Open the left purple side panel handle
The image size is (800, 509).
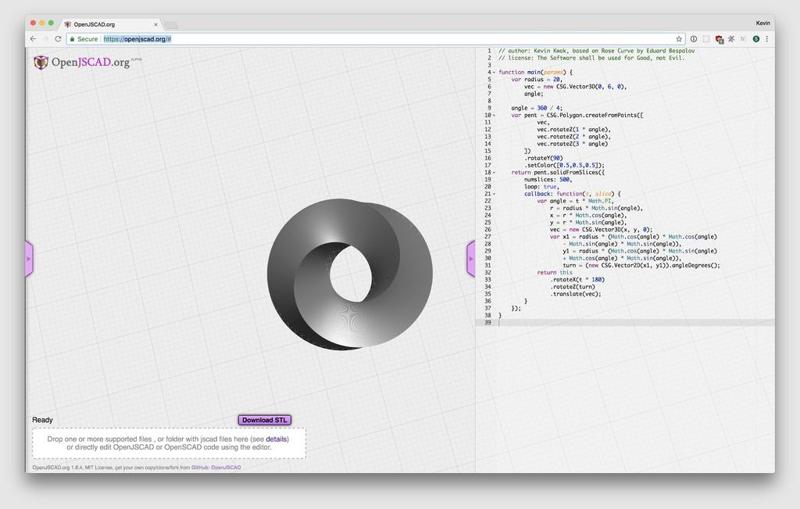point(29,259)
